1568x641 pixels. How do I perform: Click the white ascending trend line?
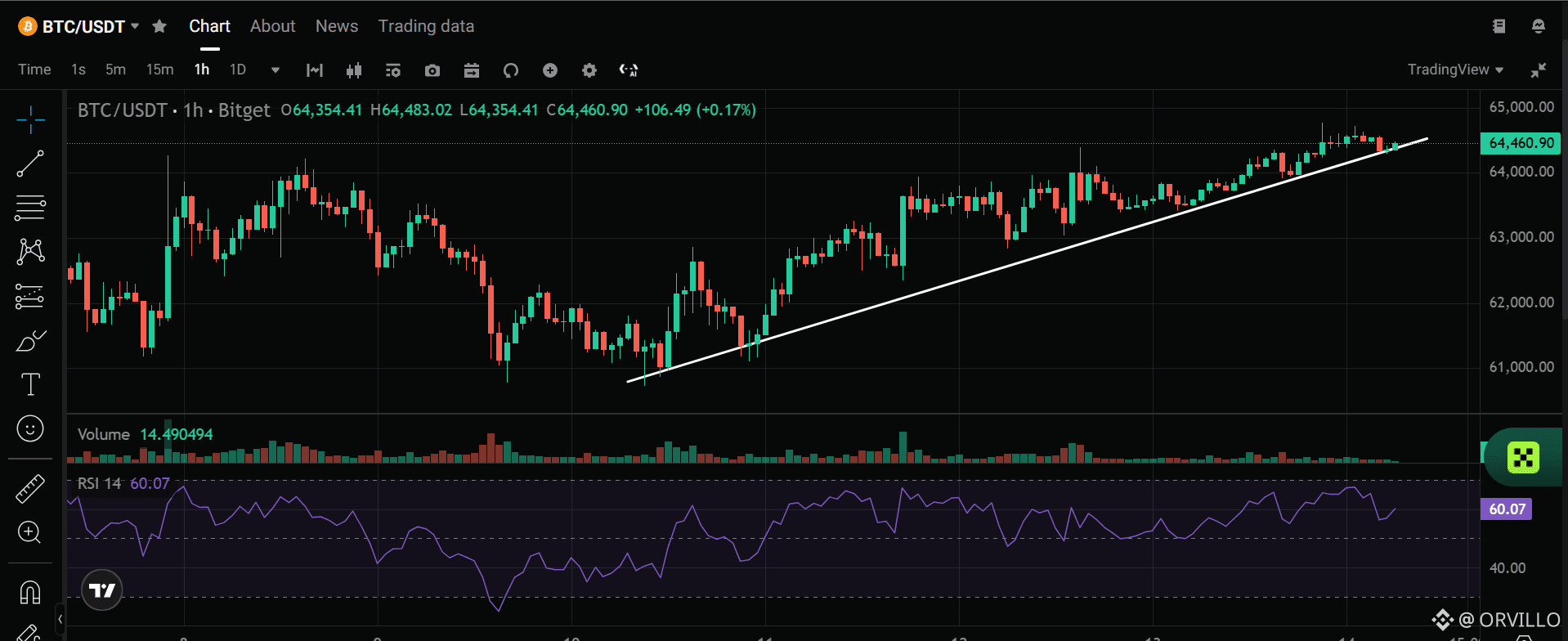click(x=1026, y=261)
